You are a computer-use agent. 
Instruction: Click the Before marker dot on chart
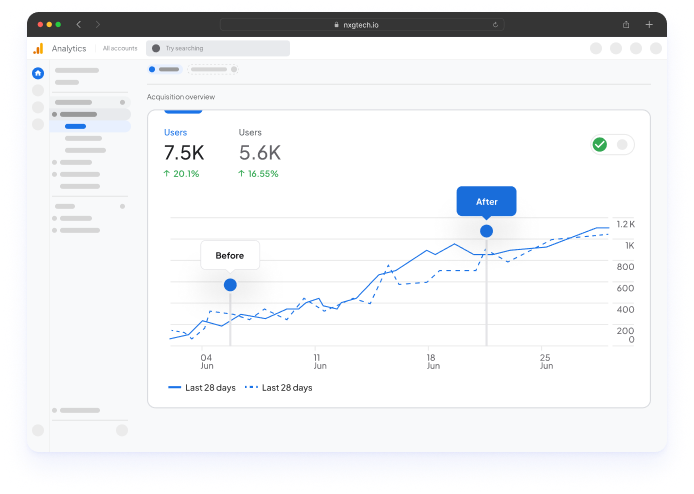coord(230,285)
